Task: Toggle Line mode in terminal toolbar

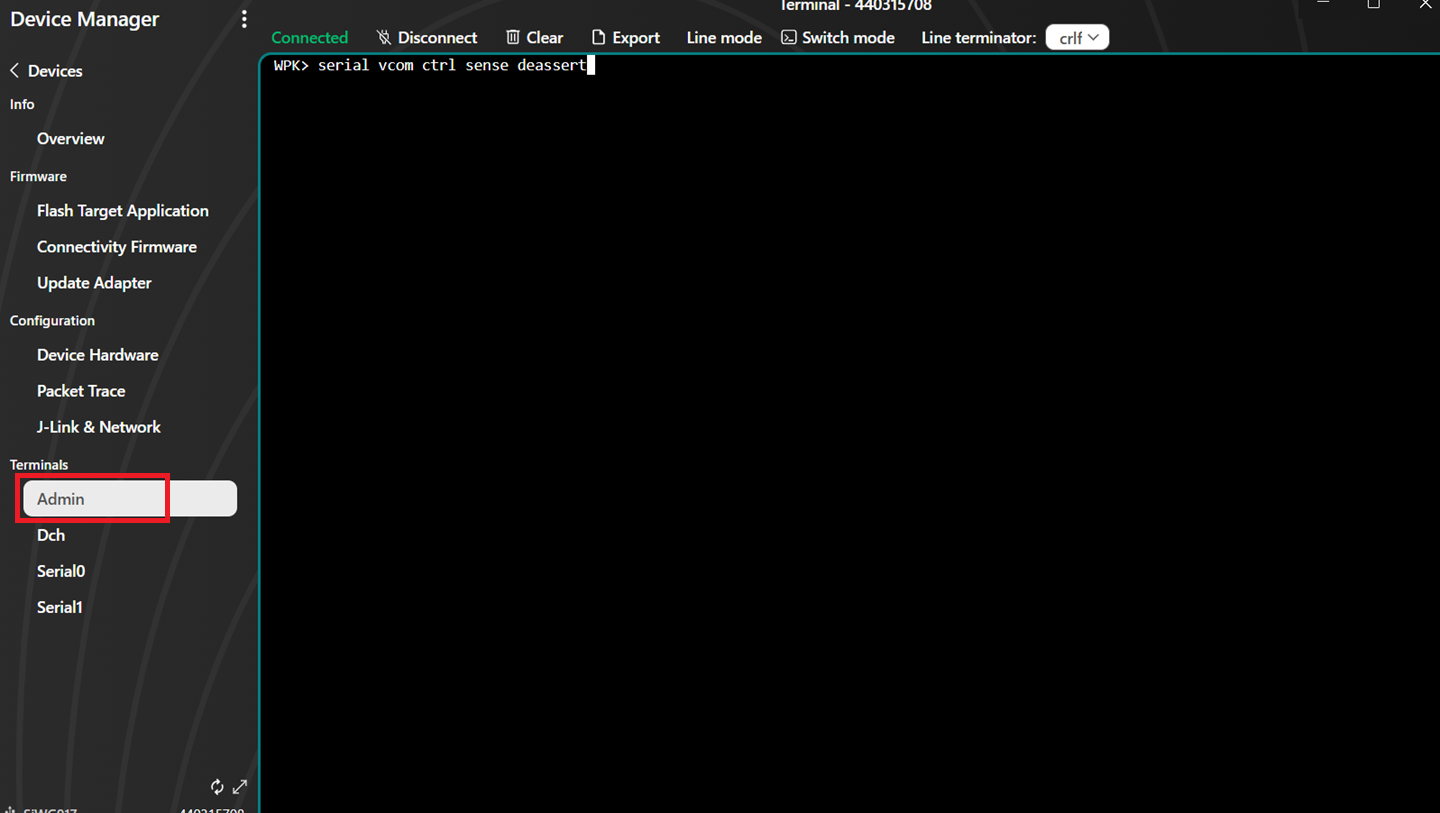Action: pyautogui.click(x=724, y=38)
